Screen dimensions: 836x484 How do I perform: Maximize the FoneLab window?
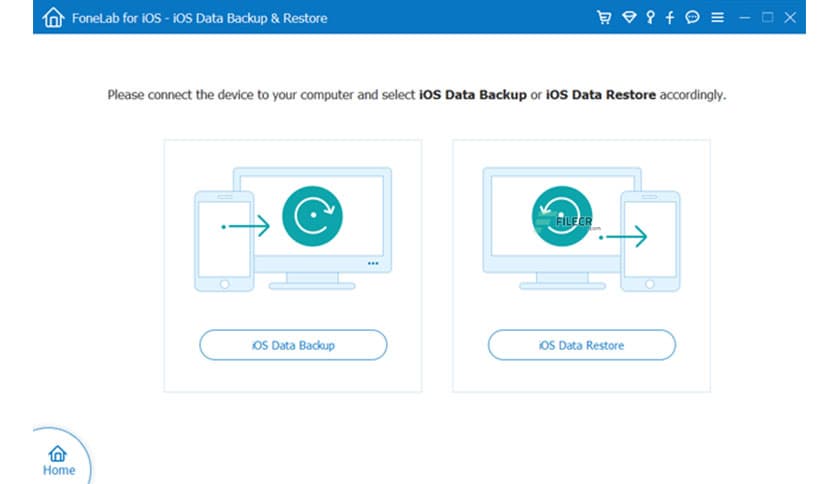click(x=767, y=17)
